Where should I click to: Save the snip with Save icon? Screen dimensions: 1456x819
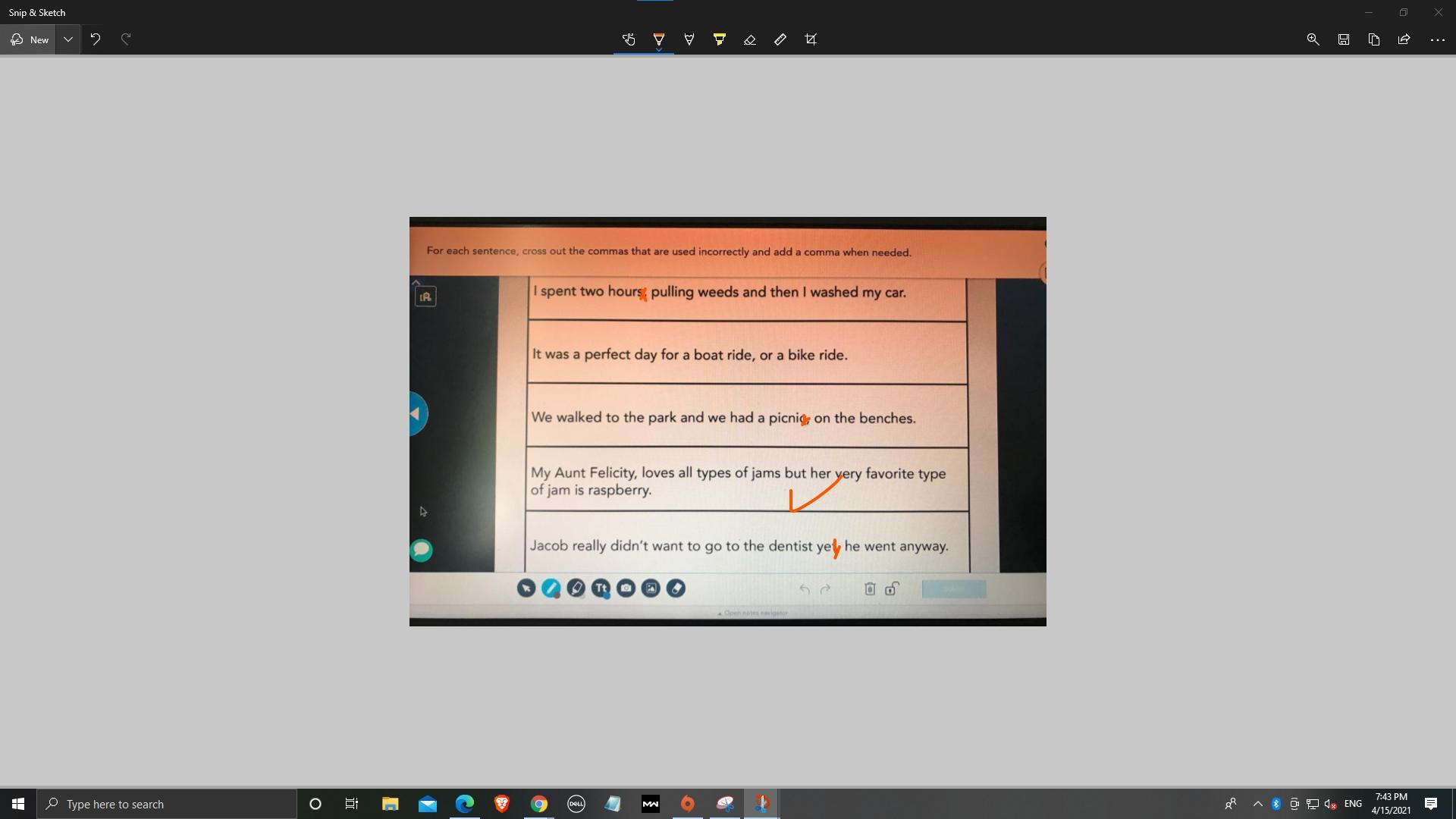coord(1343,39)
